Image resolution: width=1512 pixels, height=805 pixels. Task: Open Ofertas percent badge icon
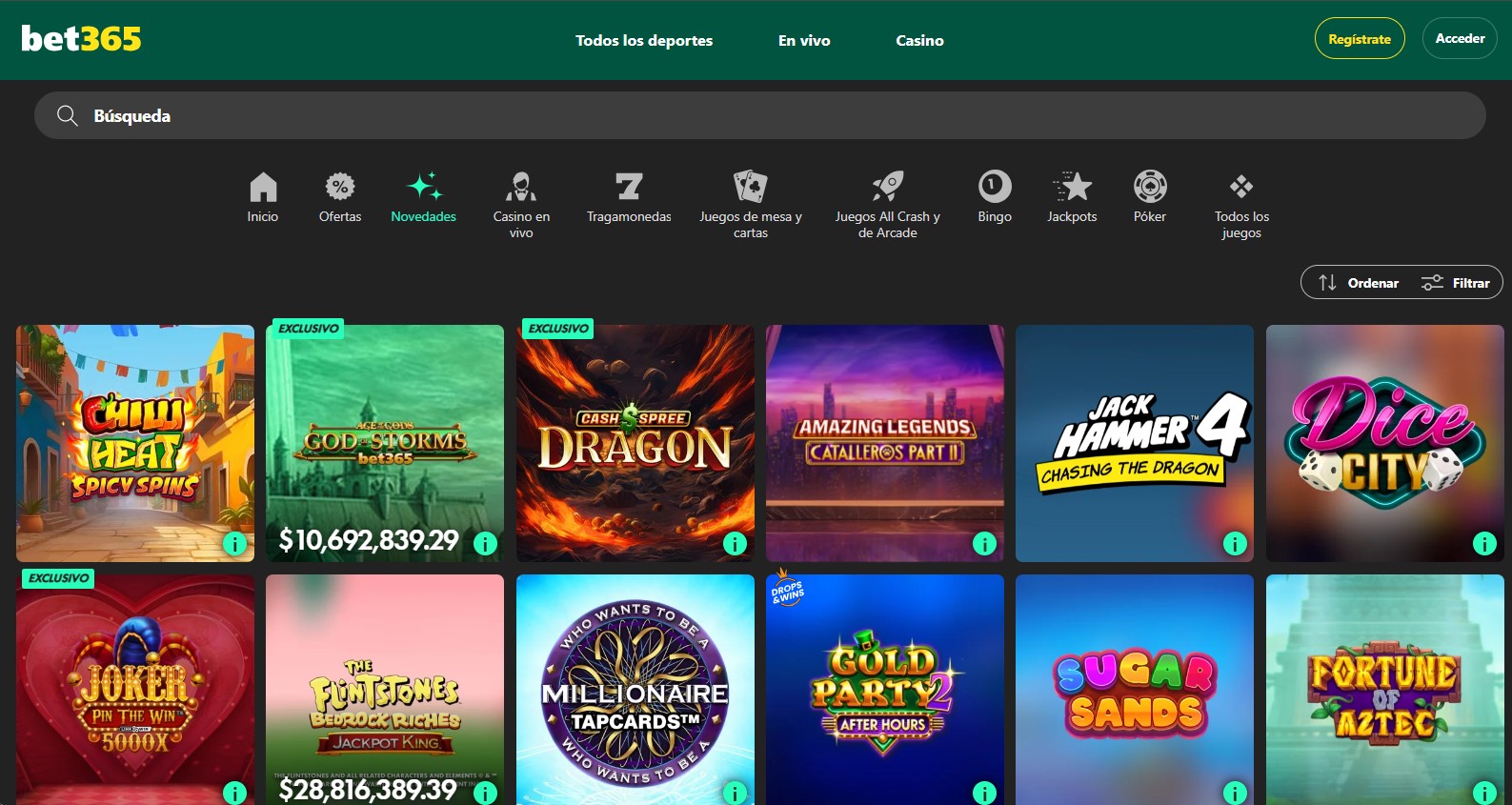coord(340,187)
